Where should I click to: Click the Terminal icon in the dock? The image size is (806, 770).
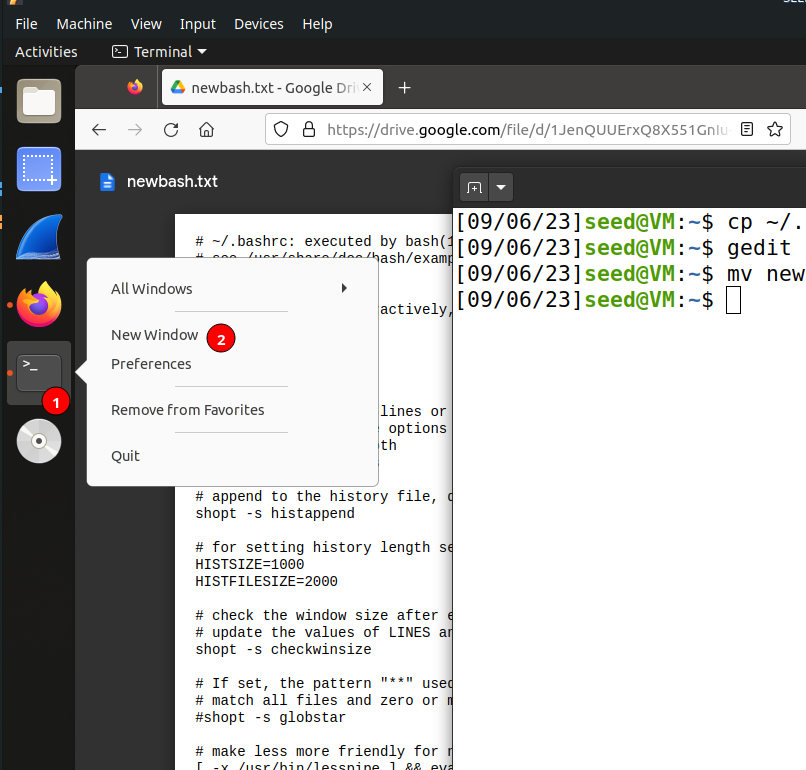pyautogui.click(x=39, y=372)
